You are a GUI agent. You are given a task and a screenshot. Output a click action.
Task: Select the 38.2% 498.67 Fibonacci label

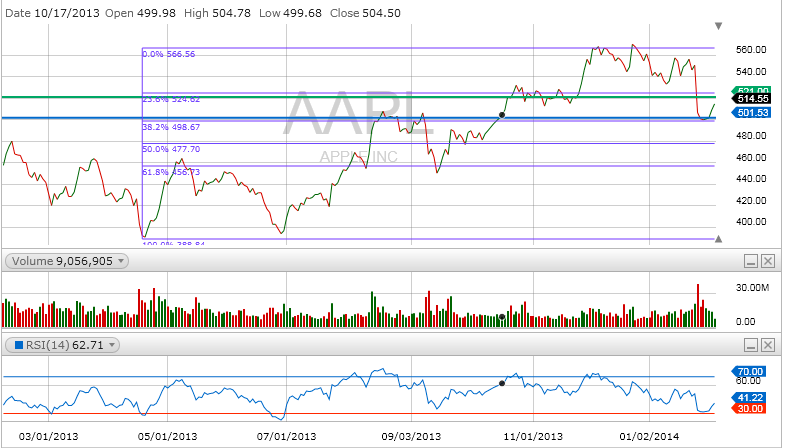point(171,127)
